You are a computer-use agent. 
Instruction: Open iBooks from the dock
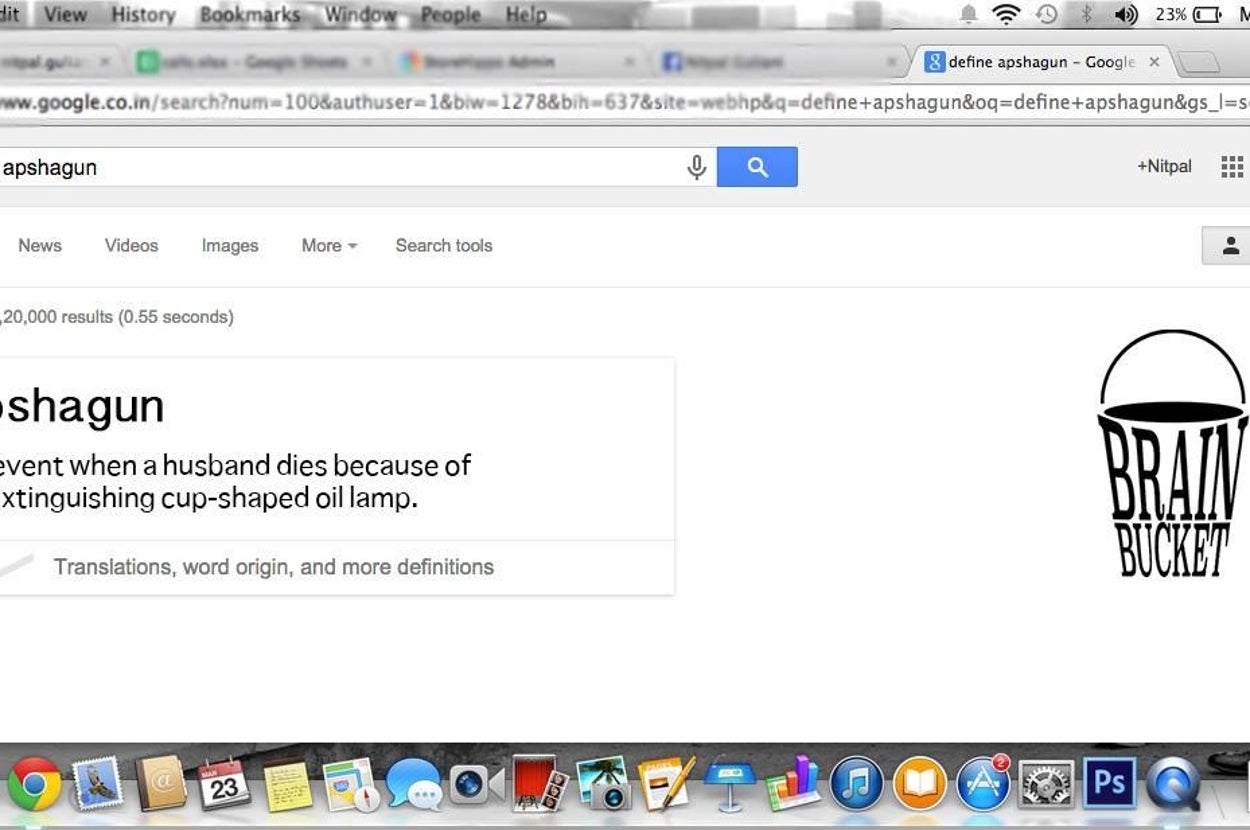(x=919, y=784)
